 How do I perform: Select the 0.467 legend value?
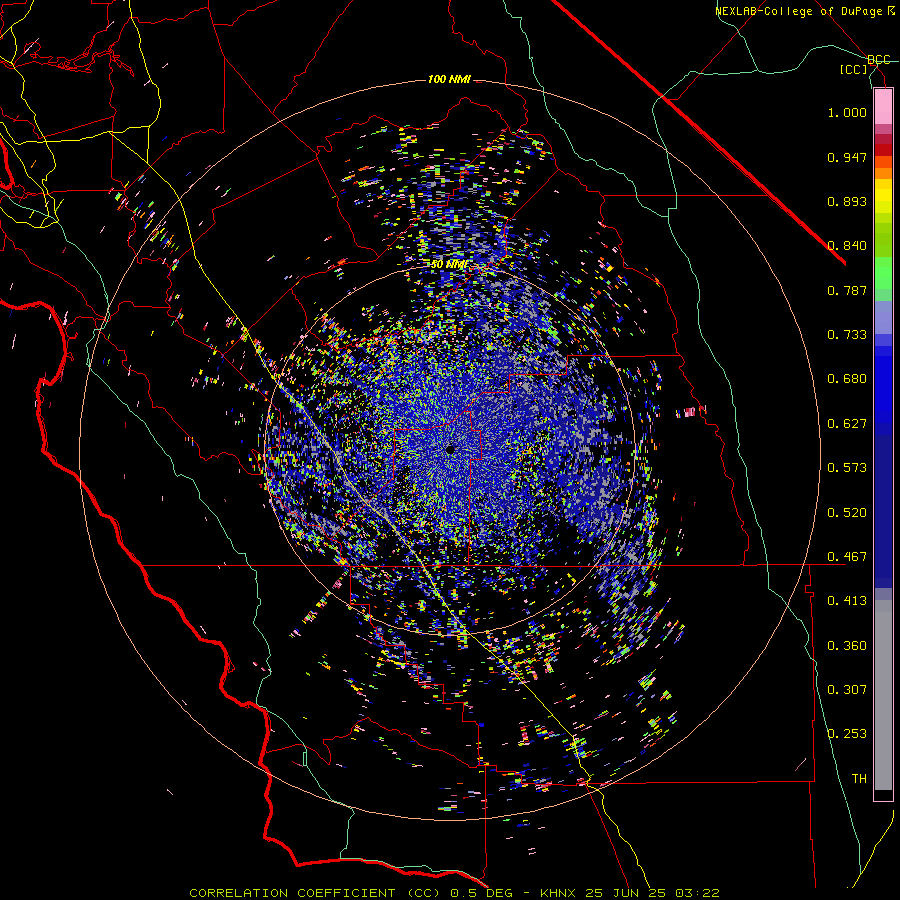coord(847,557)
